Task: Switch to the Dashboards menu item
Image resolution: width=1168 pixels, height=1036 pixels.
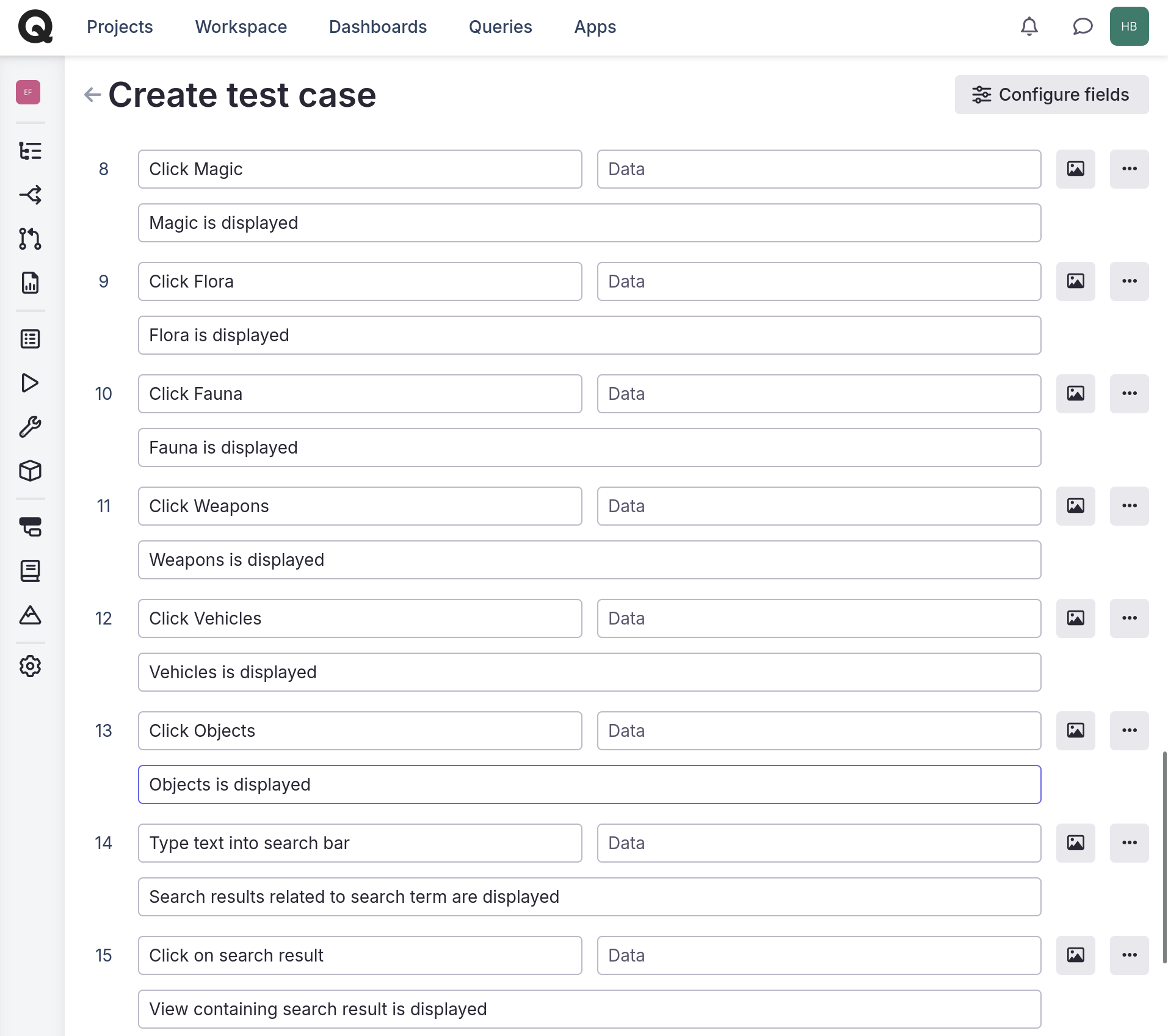Action: pos(377,27)
